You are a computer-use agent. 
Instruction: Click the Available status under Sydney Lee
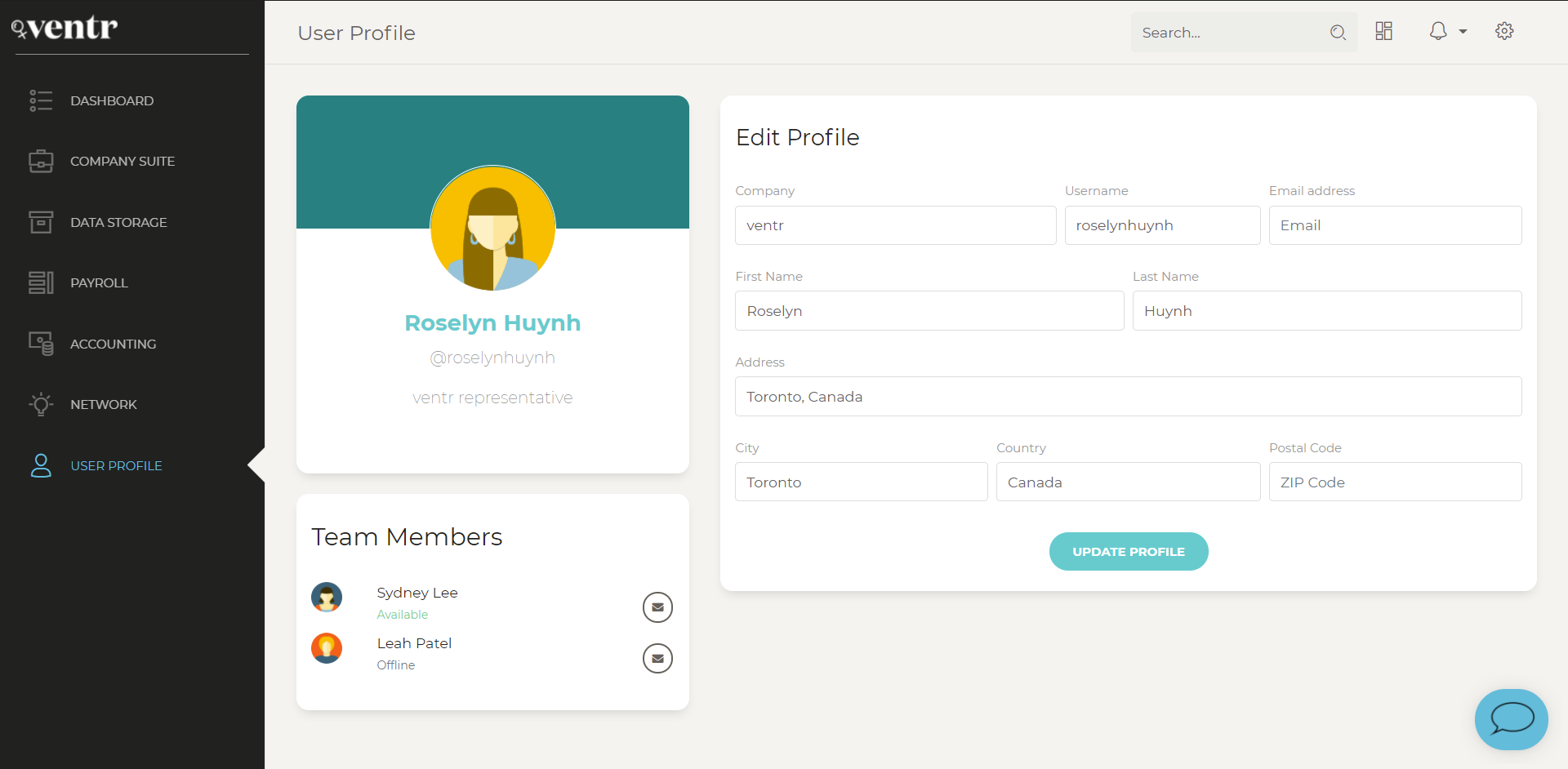(403, 615)
